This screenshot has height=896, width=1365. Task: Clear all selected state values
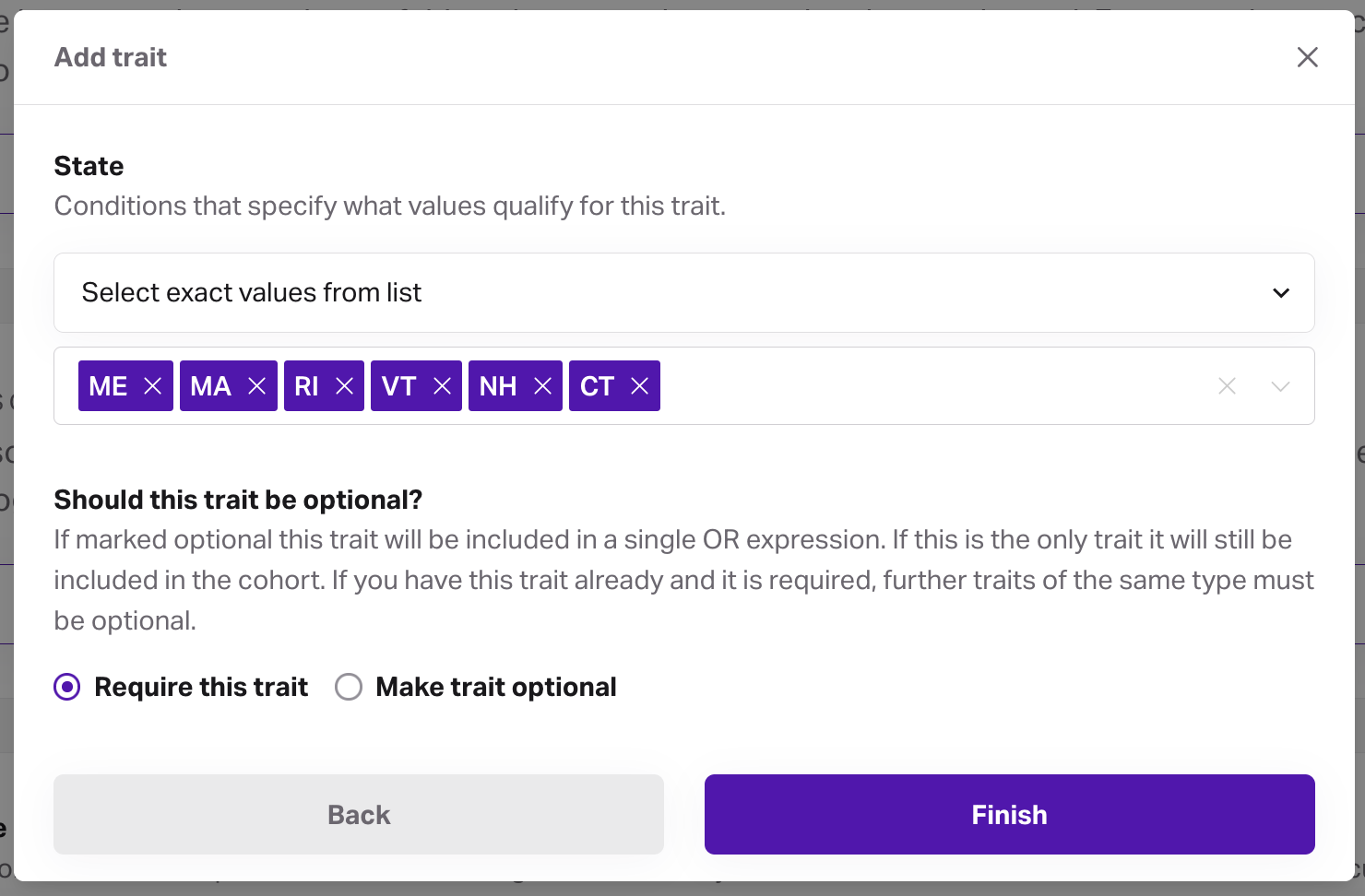pos(1227,386)
